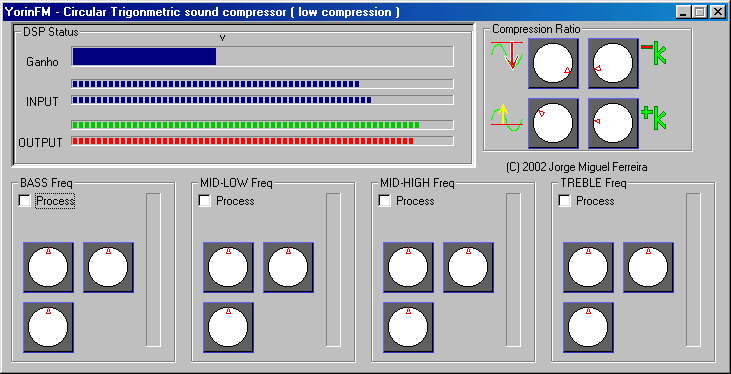This screenshot has height=374, width=731.
Task: Click the knob beside the plus k icon
Action: [x=613, y=123]
